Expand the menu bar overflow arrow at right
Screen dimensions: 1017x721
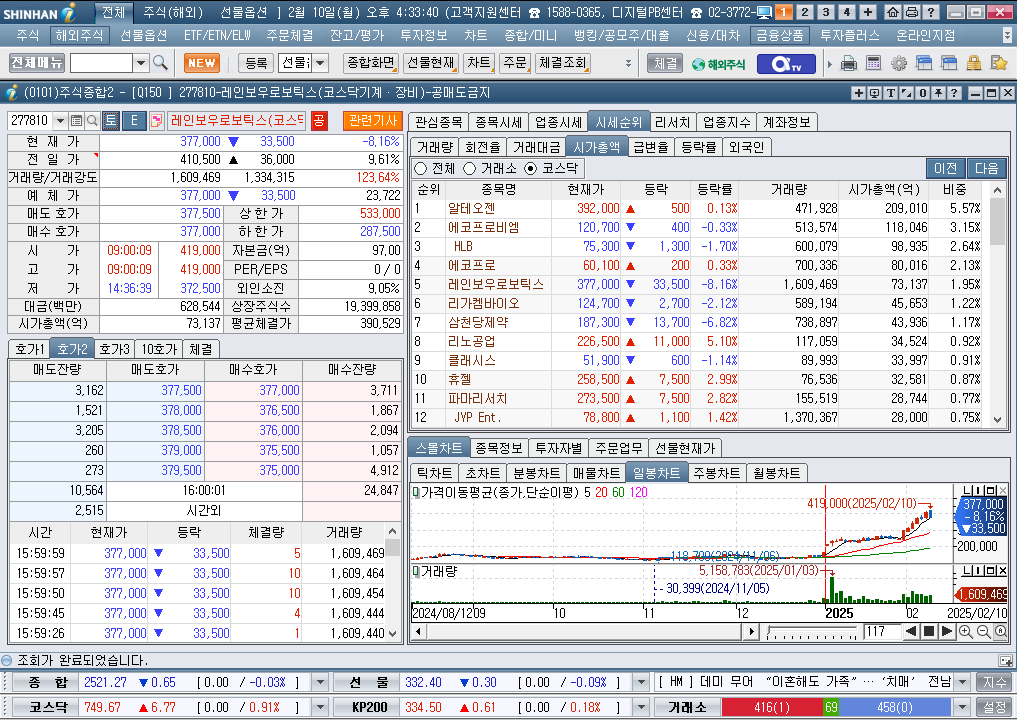(x=1007, y=35)
